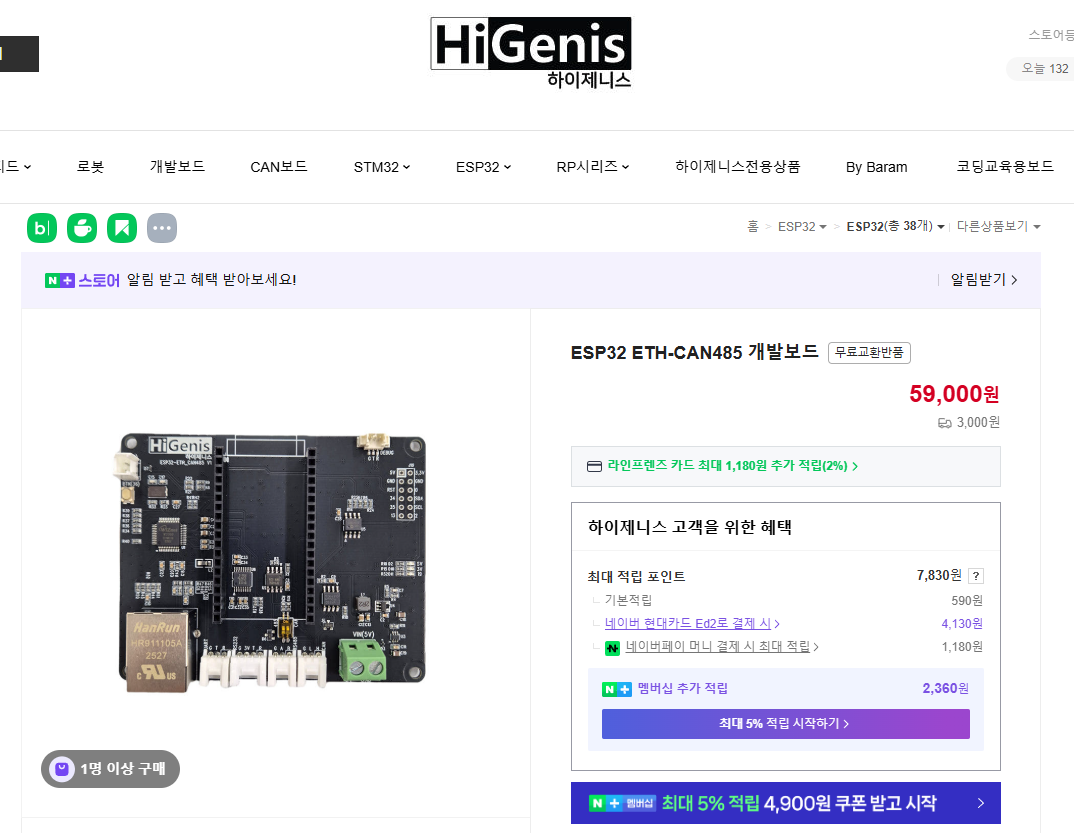Click 최대 5% 적립 시작하기 button
Viewport: 1074px width, 833px height.
(785, 724)
